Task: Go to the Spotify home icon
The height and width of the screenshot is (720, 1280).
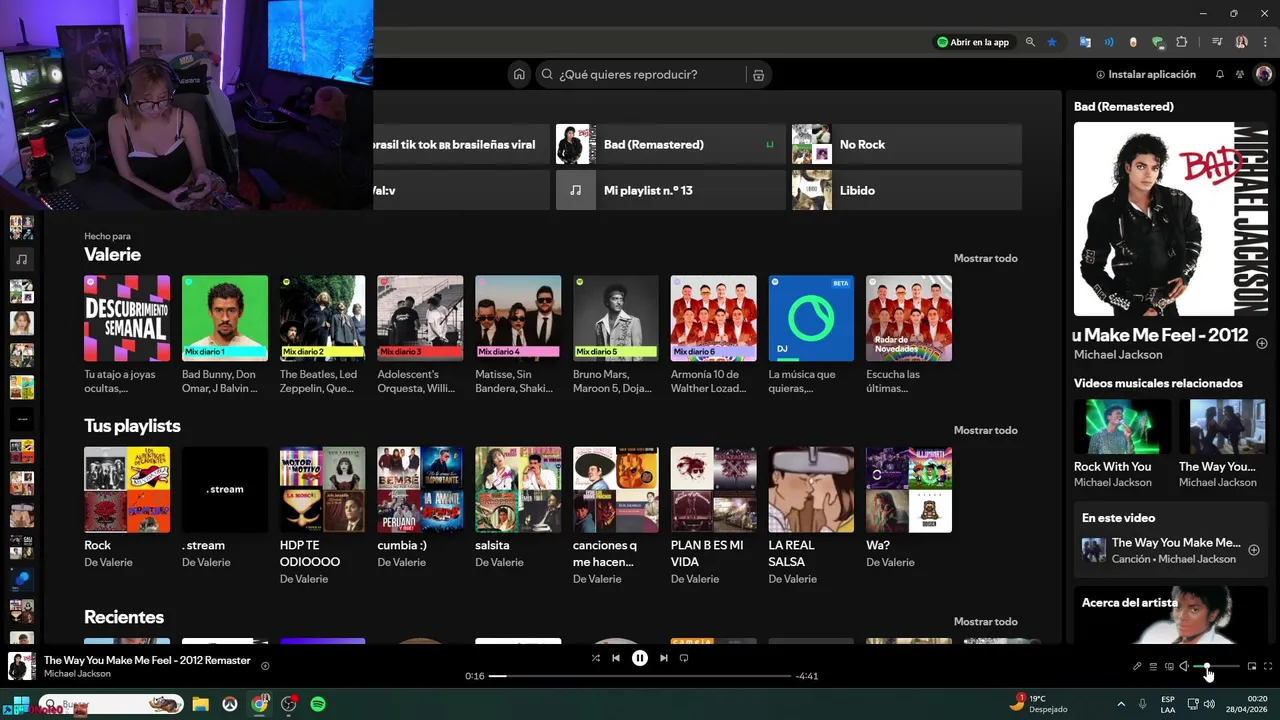Action: coord(519,74)
